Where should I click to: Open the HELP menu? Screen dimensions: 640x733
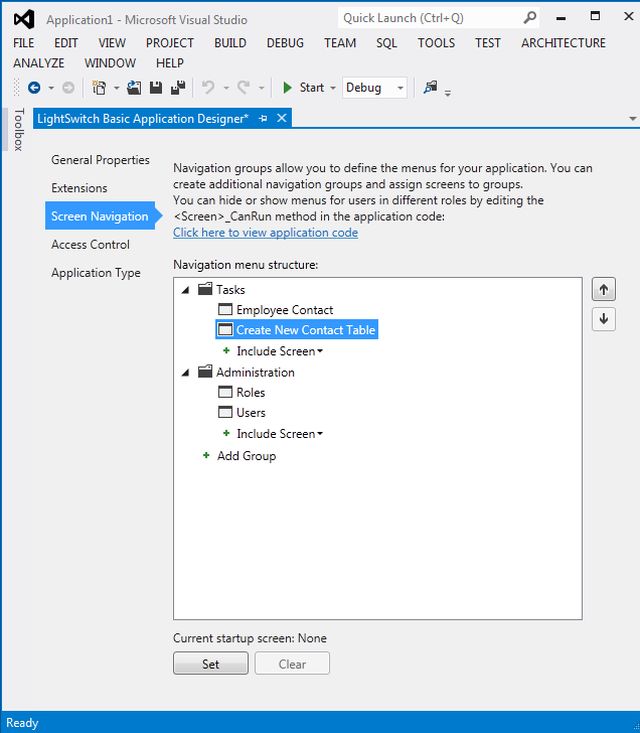click(x=170, y=63)
